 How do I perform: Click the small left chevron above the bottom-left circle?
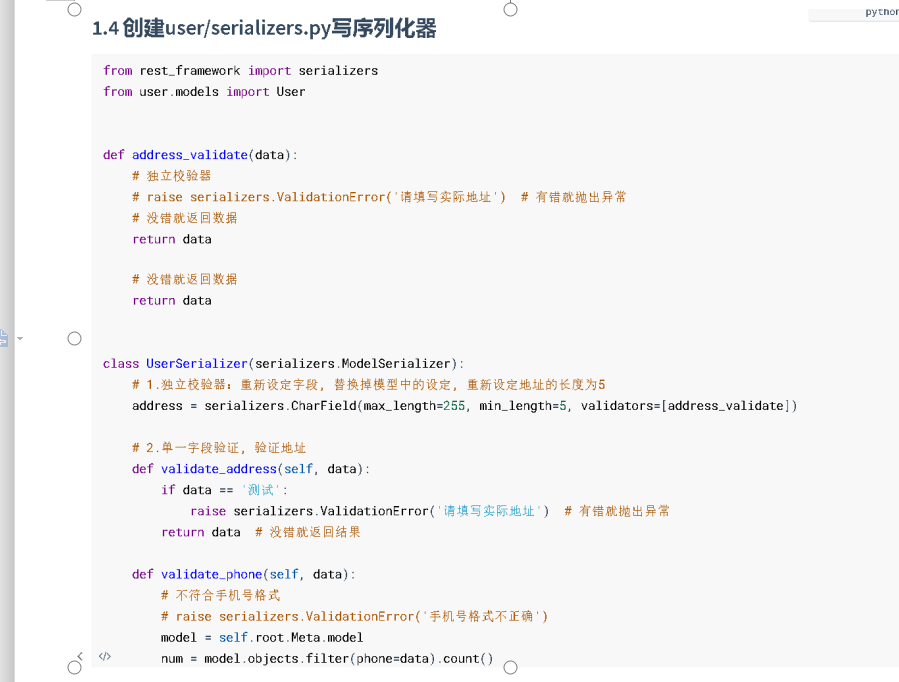80,656
